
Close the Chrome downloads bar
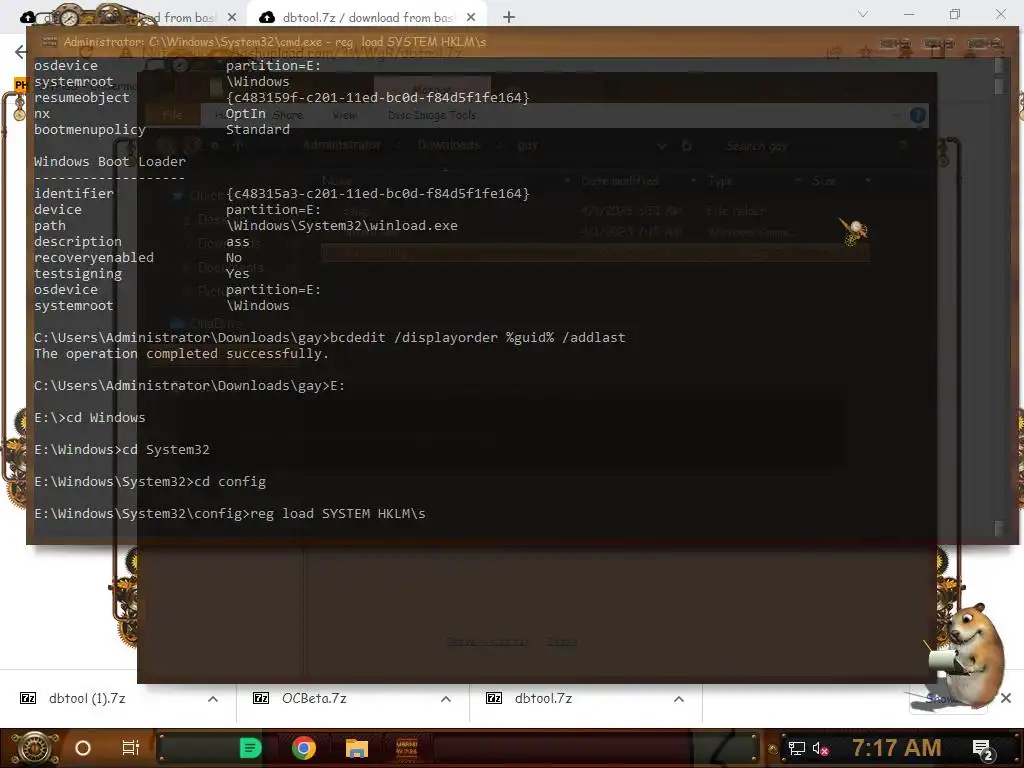(x=1006, y=698)
